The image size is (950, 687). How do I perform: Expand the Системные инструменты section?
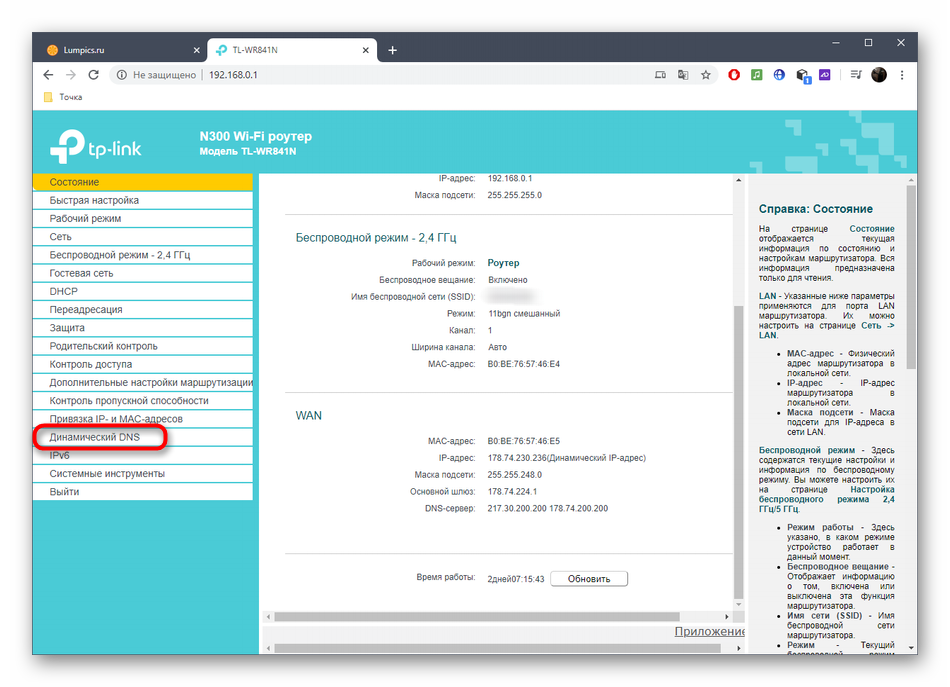point(107,474)
